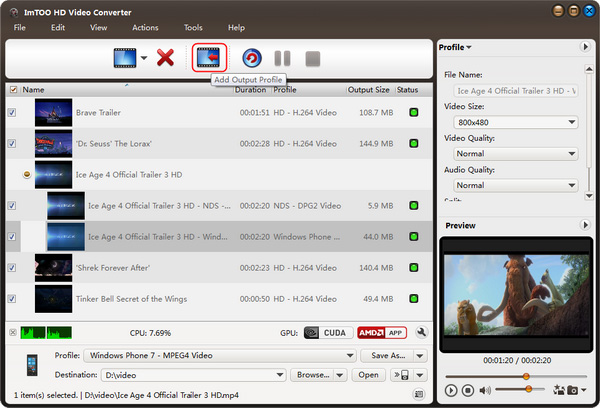Image resolution: width=600 pixels, height=408 pixels.
Task: Open the Profile combo box at bottom
Action: [220, 356]
